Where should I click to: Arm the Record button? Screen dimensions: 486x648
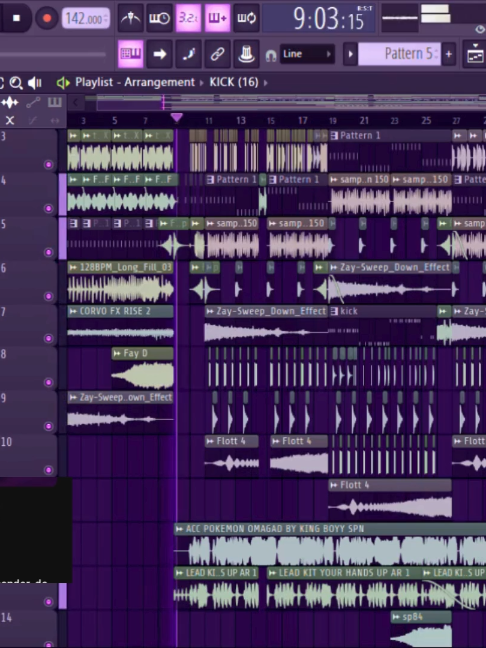coord(47,18)
